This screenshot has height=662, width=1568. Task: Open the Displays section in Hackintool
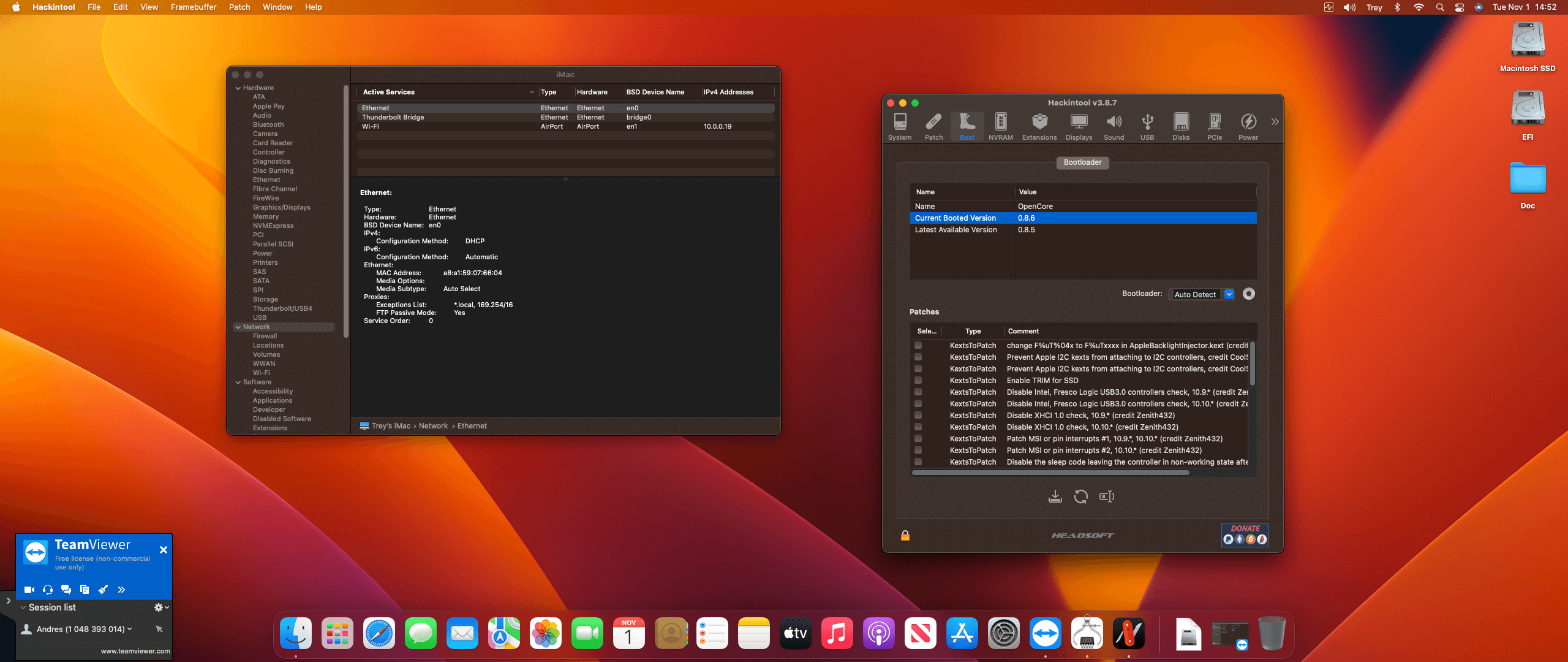[x=1079, y=127]
